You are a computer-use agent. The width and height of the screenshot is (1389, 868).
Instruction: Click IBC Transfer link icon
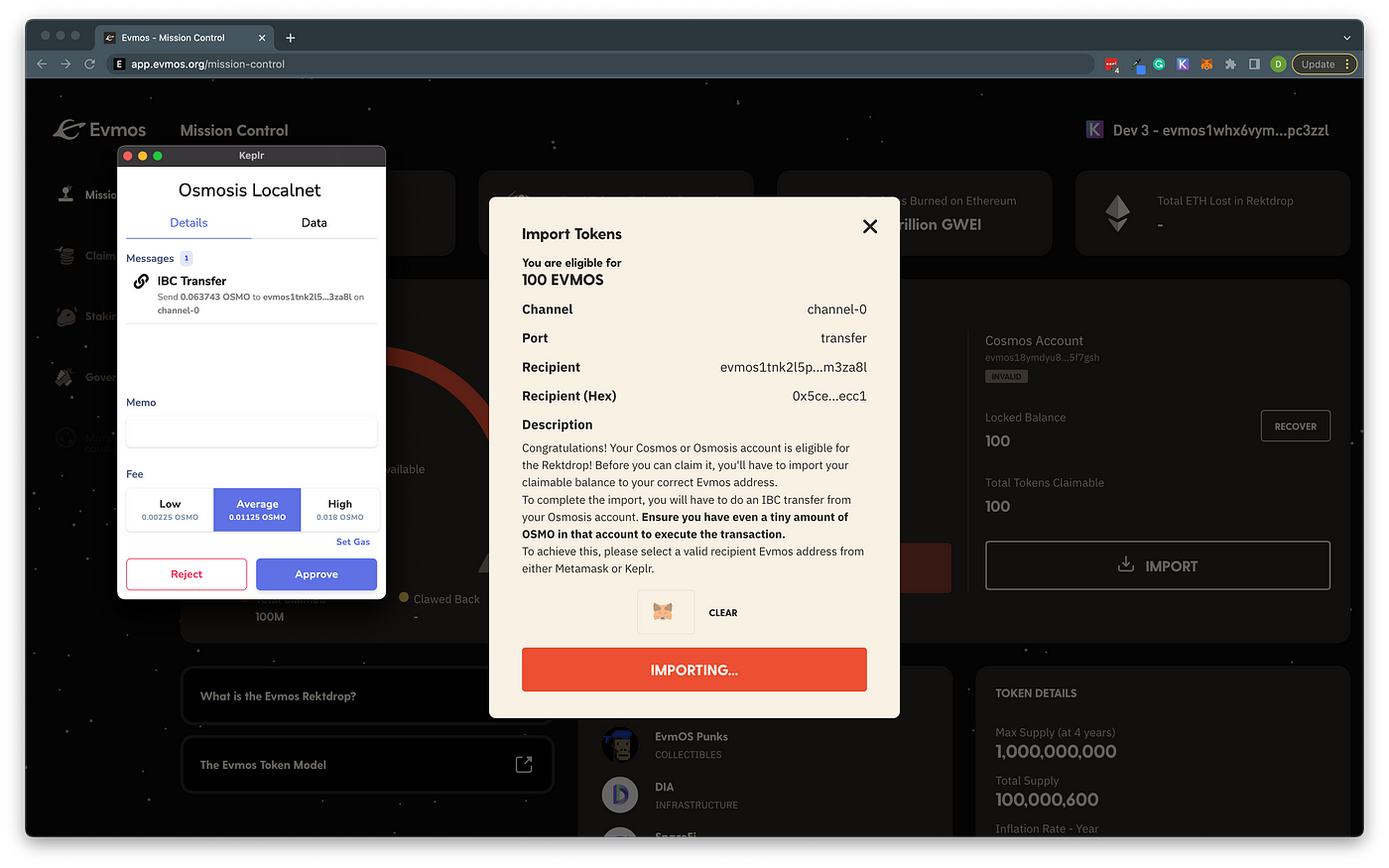point(141,282)
